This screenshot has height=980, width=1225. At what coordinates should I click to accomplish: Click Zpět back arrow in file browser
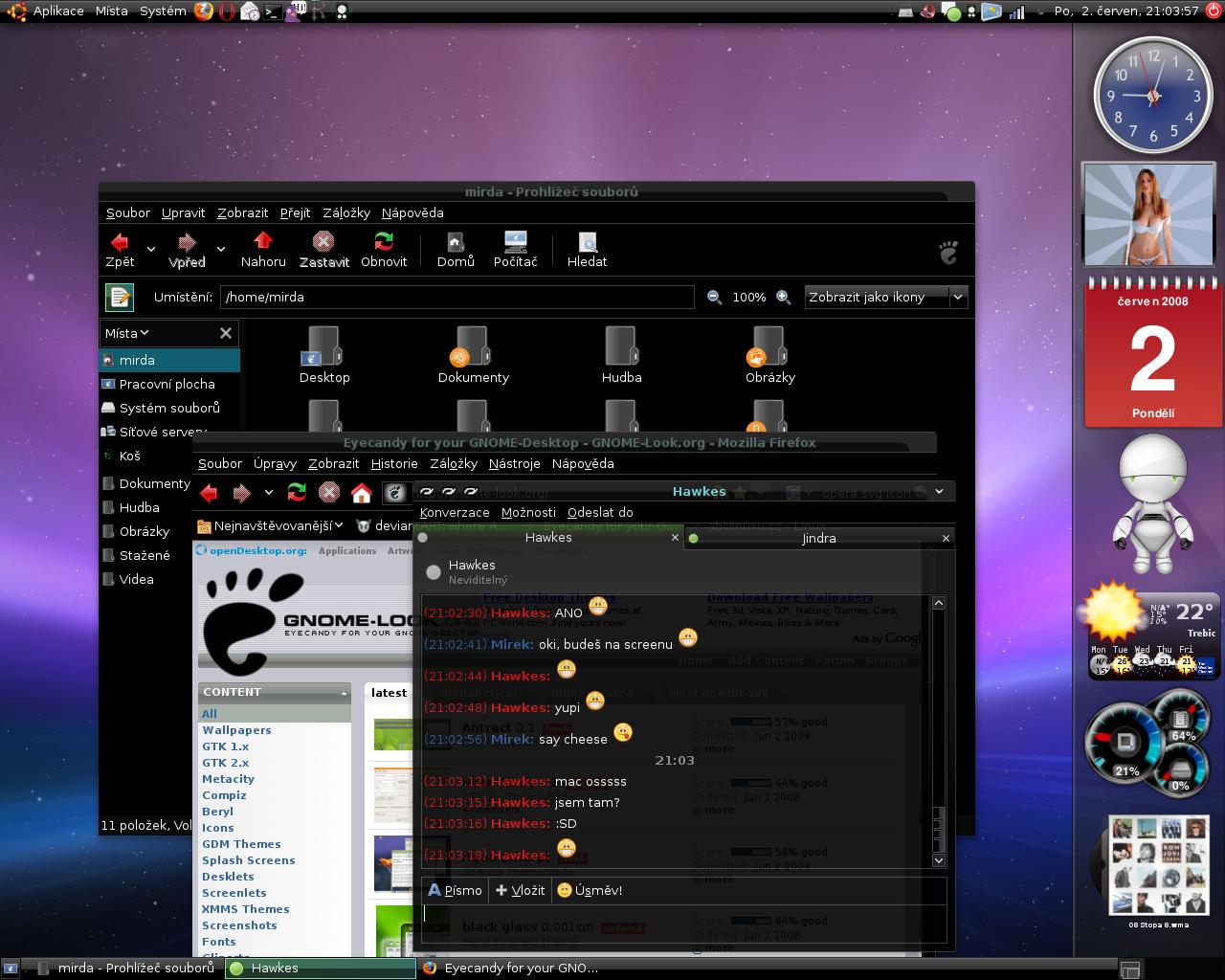(x=120, y=242)
